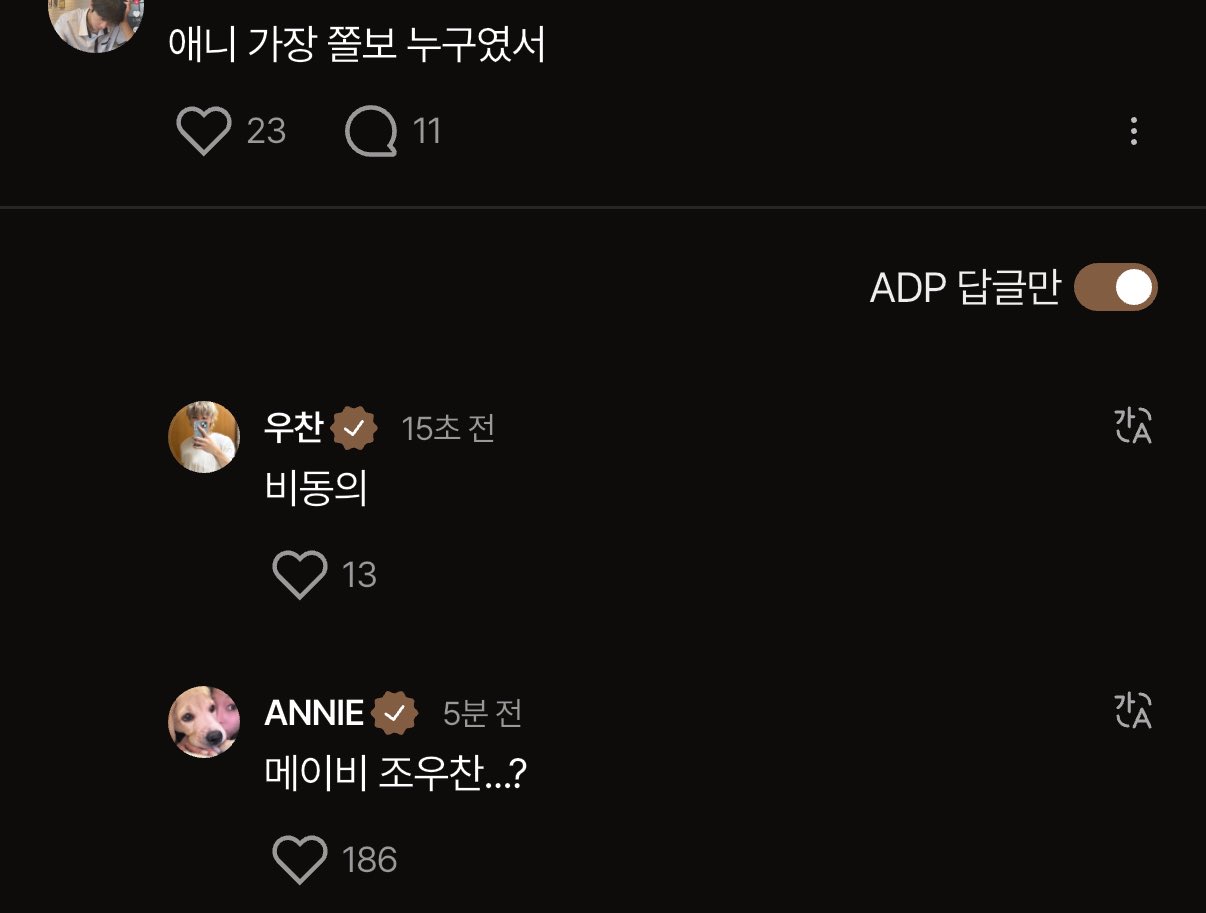Click the ADP 답글만 label text
This screenshot has width=1206, height=913.
pyautogui.click(x=964, y=288)
